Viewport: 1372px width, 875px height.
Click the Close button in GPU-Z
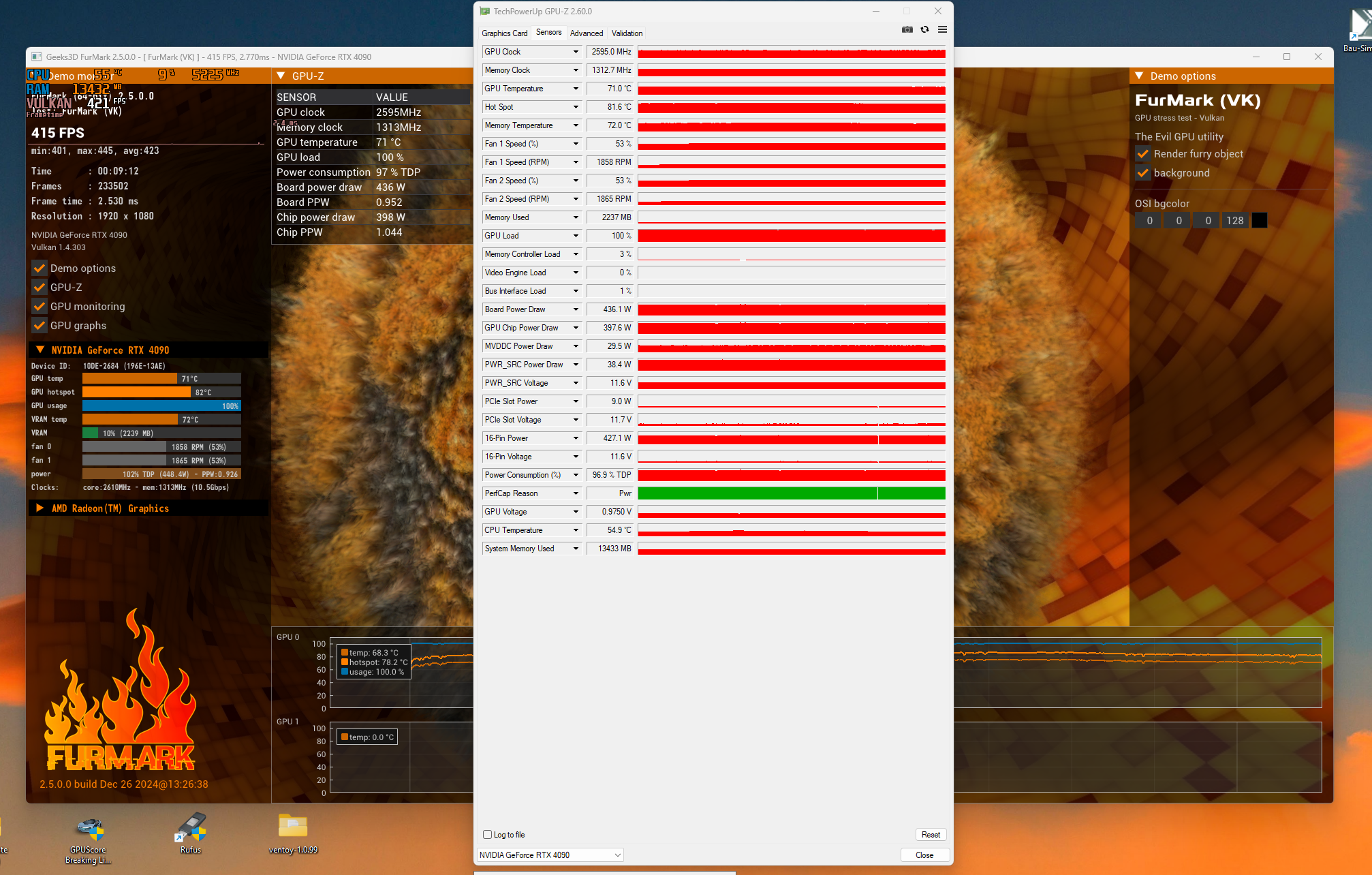point(924,855)
